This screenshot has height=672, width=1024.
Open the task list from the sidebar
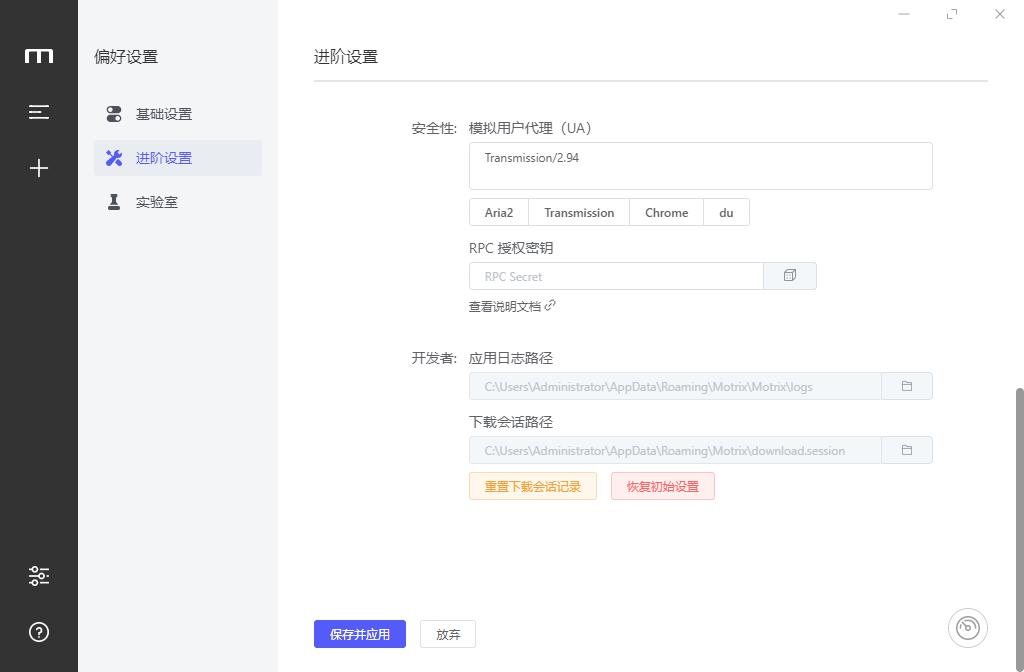pos(38,112)
